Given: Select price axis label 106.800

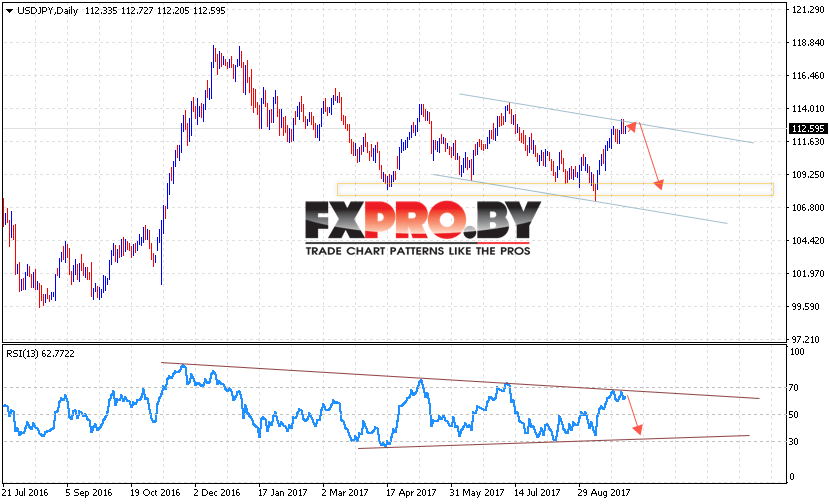Looking at the screenshot, I should [x=808, y=207].
